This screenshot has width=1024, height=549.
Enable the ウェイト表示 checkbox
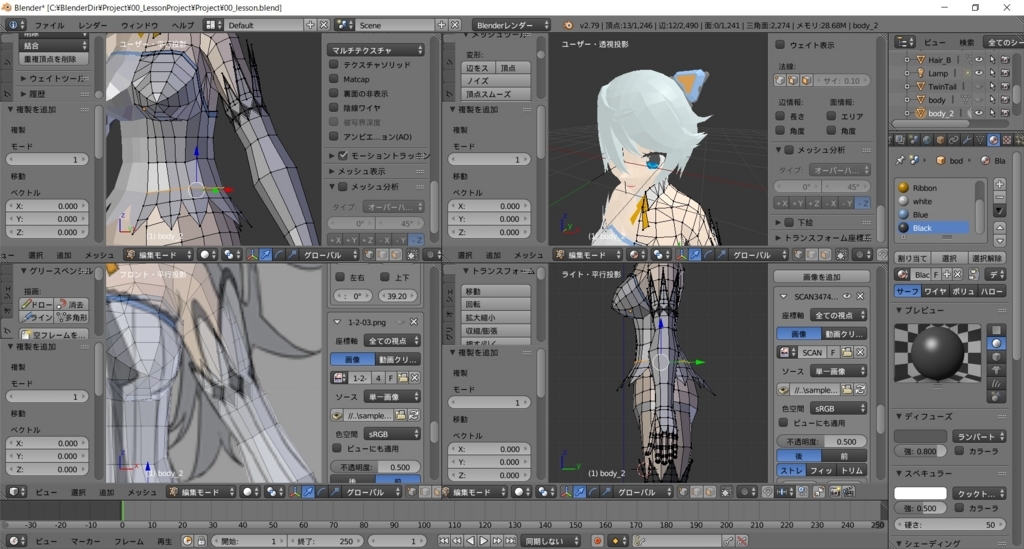pos(780,44)
